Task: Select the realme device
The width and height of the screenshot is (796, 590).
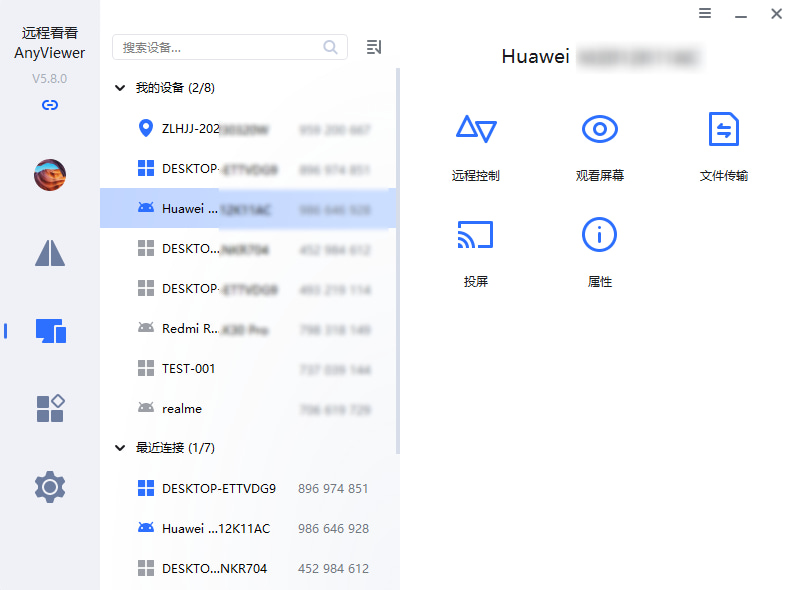Action: (248, 408)
